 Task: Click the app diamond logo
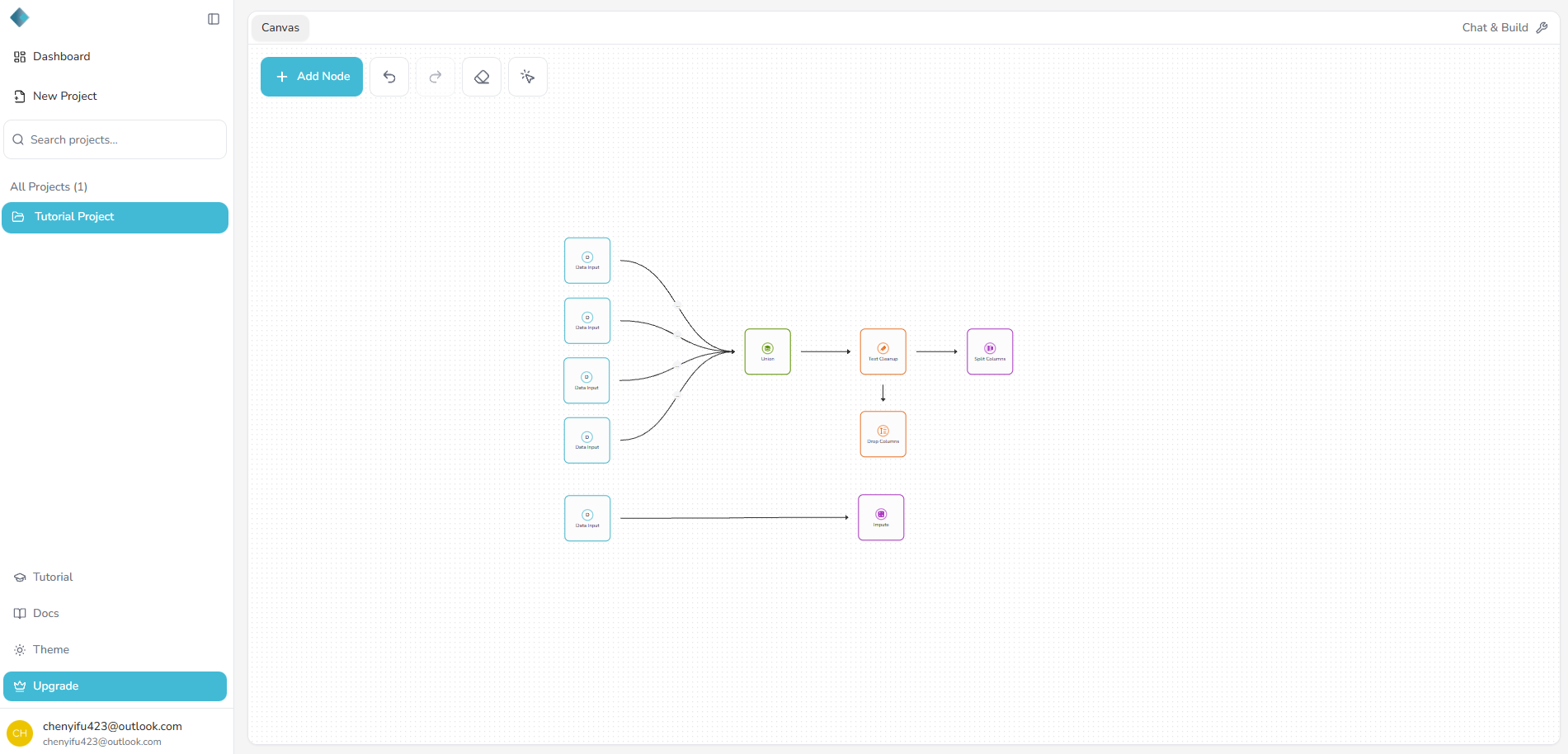click(x=20, y=16)
